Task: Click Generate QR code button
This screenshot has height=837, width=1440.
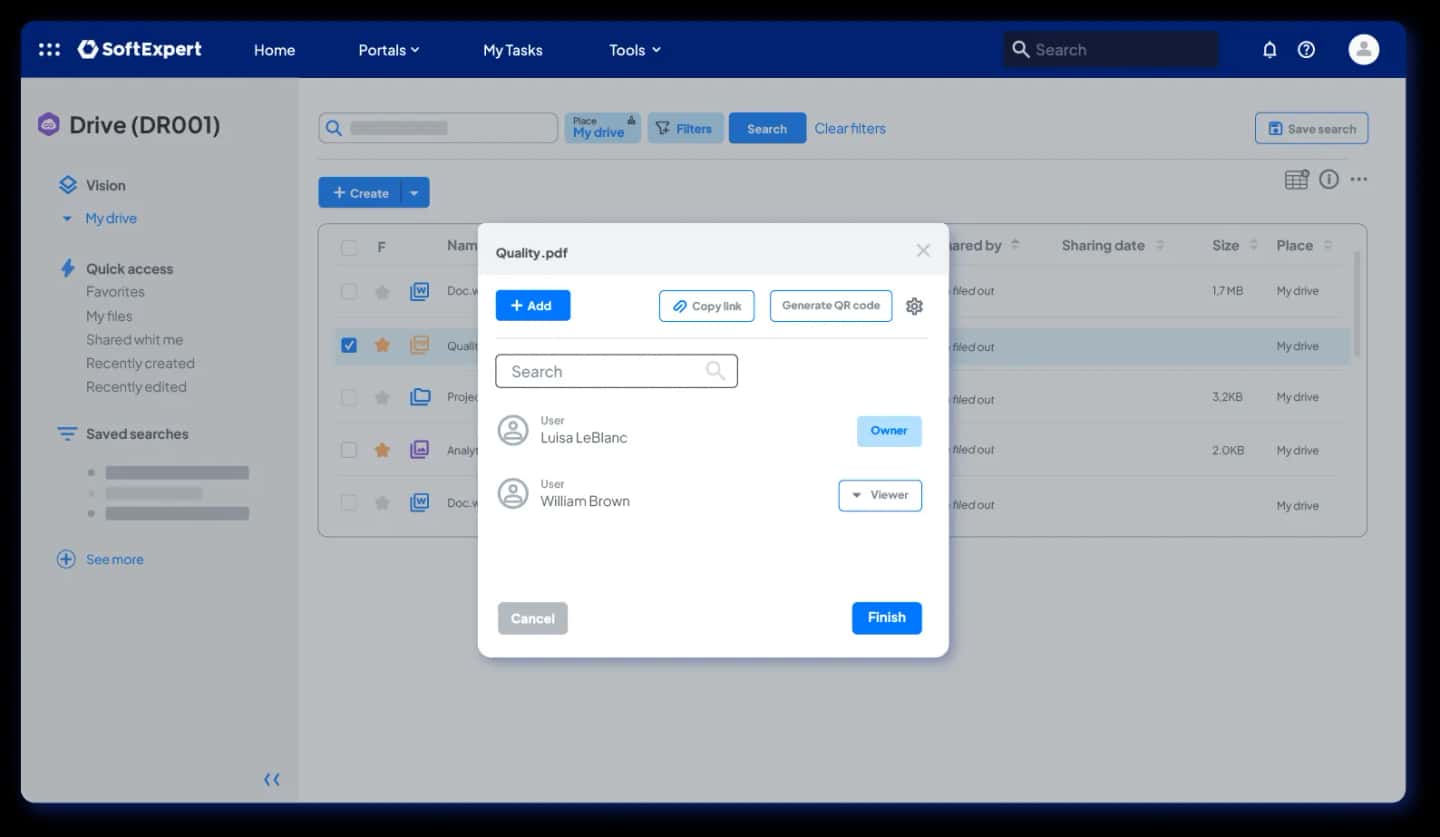Action: point(831,306)
